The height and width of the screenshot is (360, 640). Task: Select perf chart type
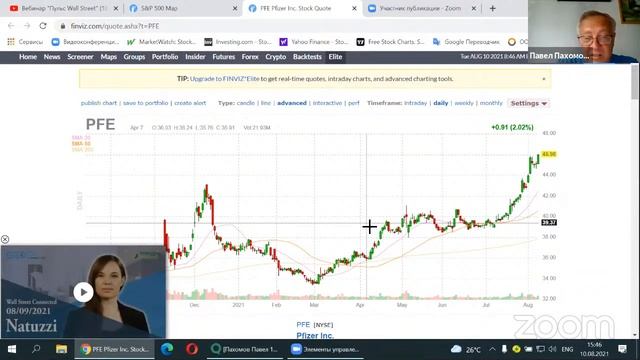[354, 103]
